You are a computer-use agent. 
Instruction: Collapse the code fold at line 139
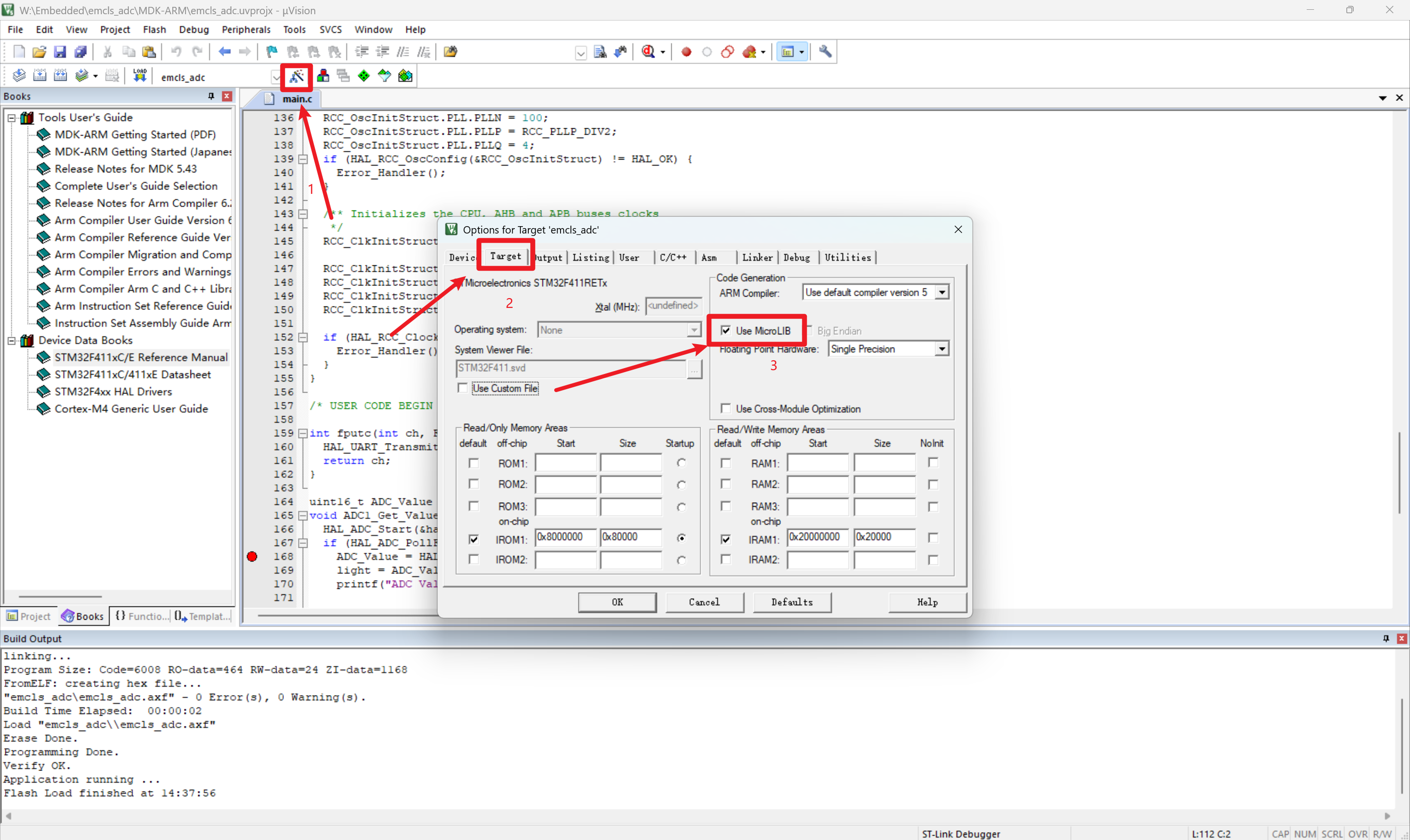[304, 159]
